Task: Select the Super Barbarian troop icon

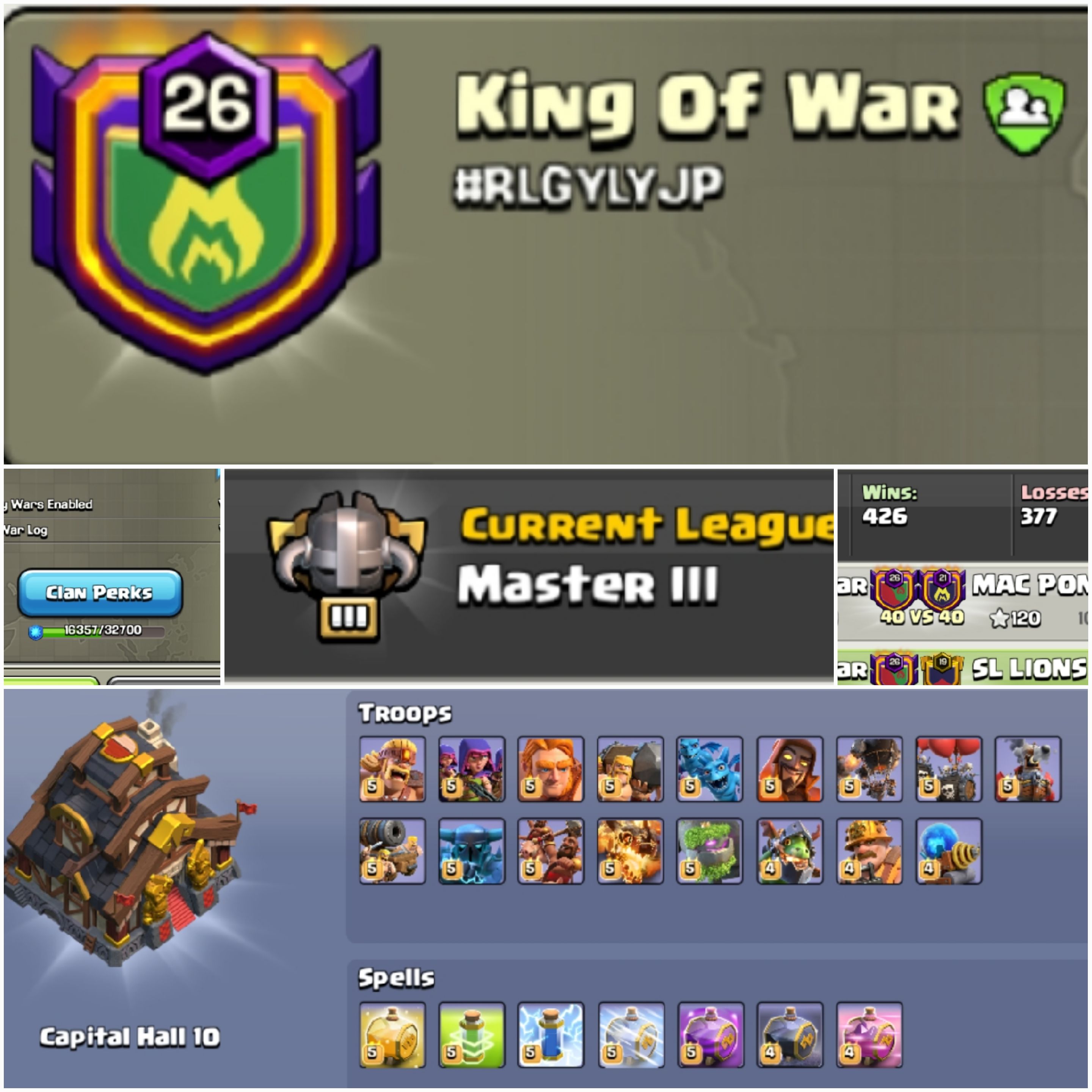Action: [392, 769]
